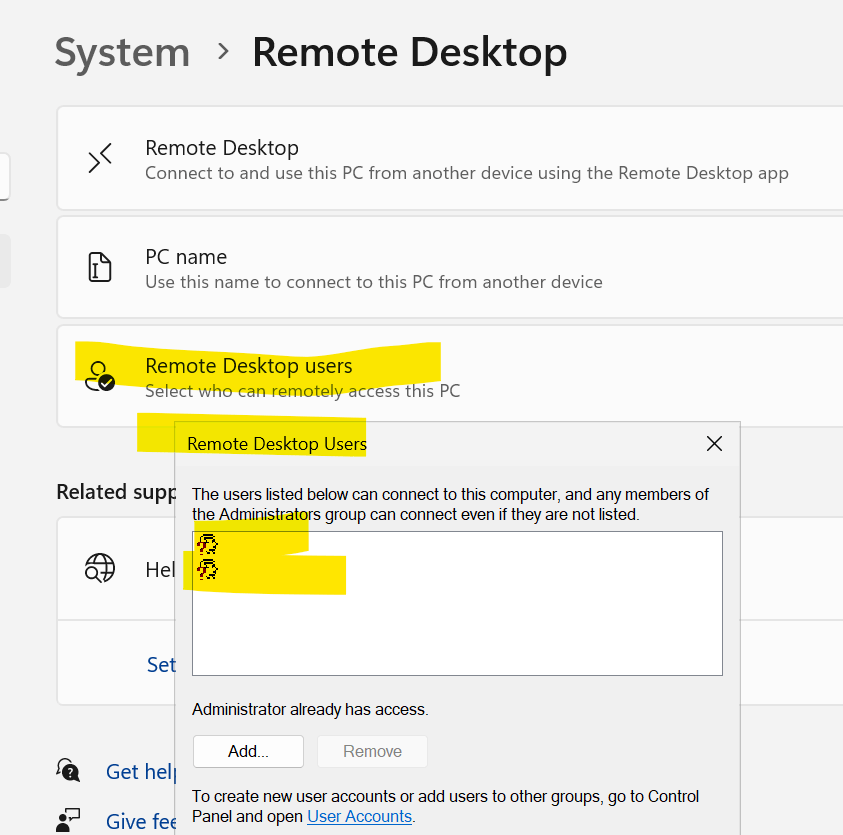Click the Remote Desktop page title
Viewport: 843px width, 835px height.
click(x=410, y=53)
